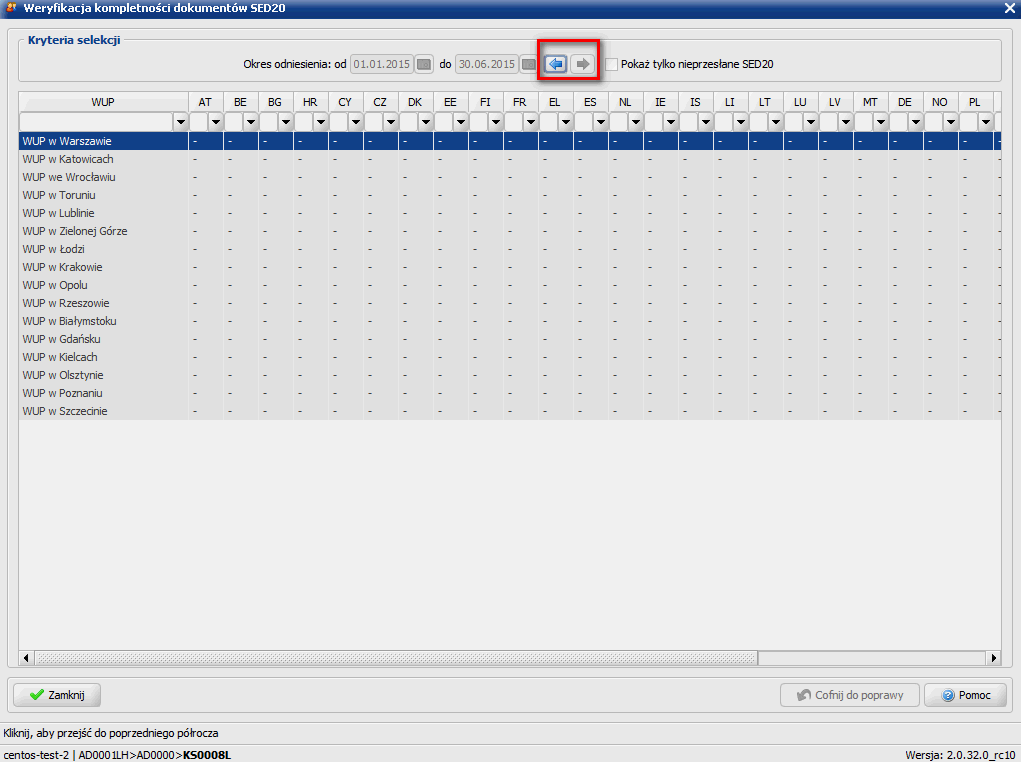Sort by the WUP column header
Image resolution: width=1021 pixels, height=762 pixels.
pyautogui.click(x=103, y=102)
